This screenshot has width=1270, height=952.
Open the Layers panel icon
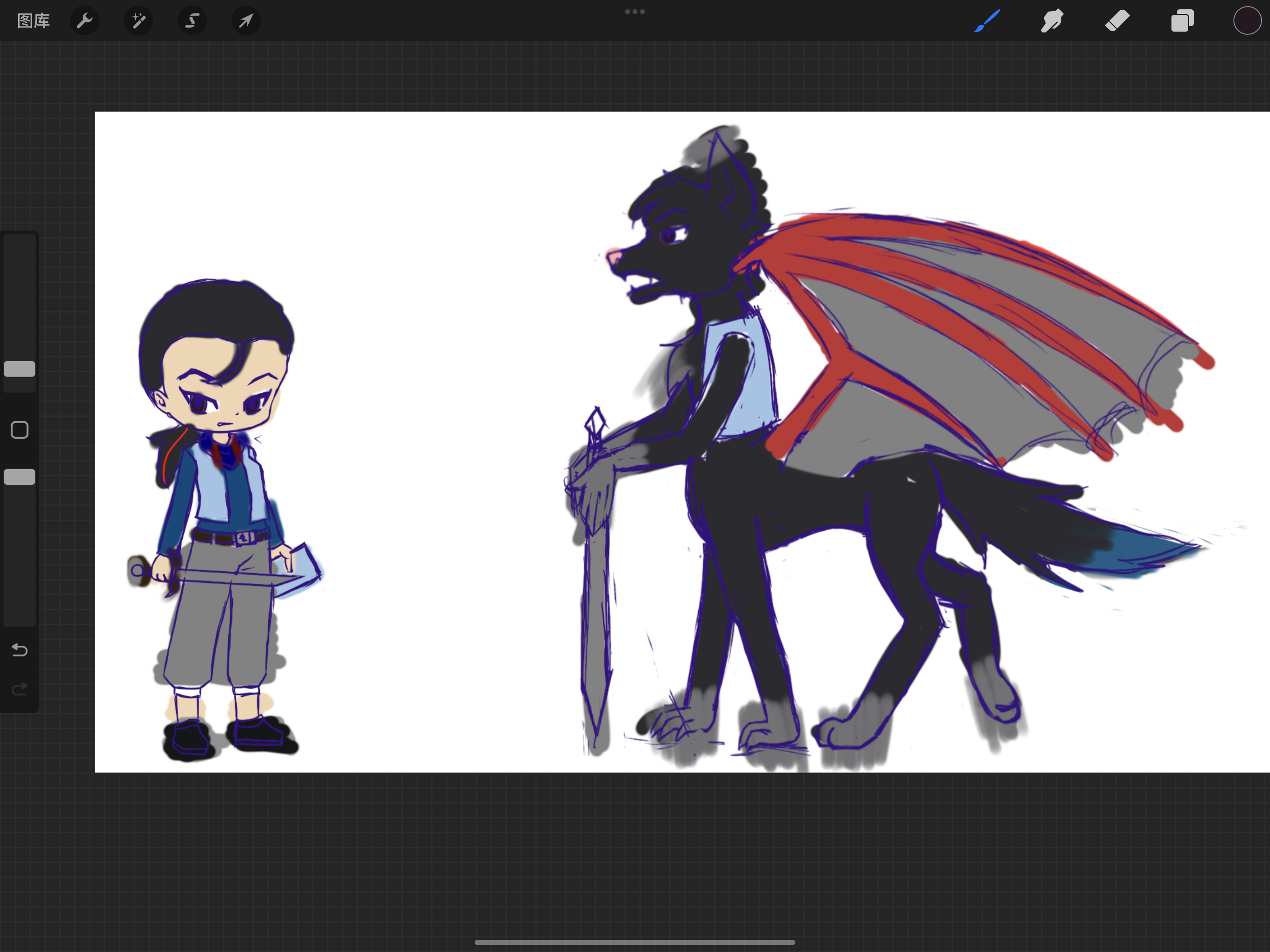[x=1182, y=21]
